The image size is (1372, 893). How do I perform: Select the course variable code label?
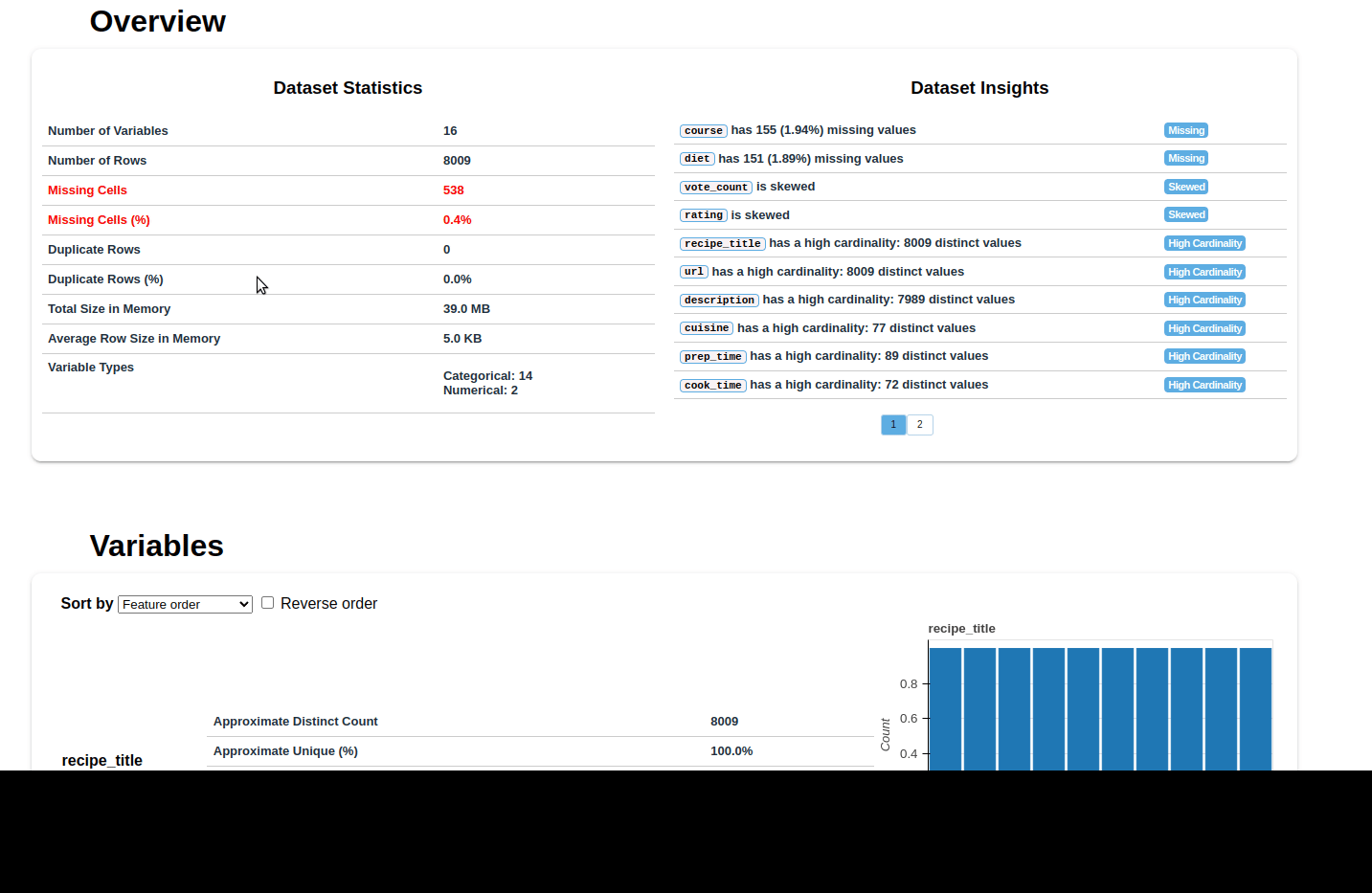click(703, 130)
